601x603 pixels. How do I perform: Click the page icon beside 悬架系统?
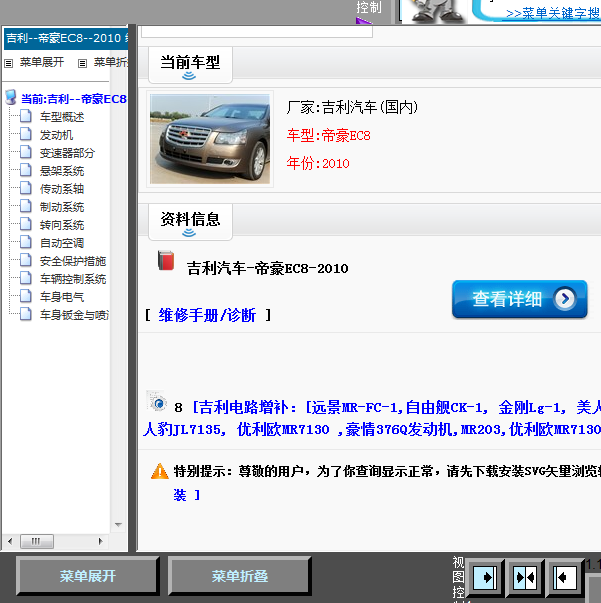[x=26, y=170]
